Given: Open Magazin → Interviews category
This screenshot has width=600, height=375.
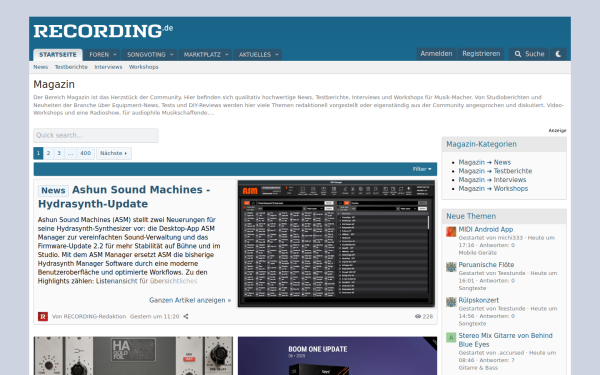Looking at the screenshot, I should tap(492, 180).
